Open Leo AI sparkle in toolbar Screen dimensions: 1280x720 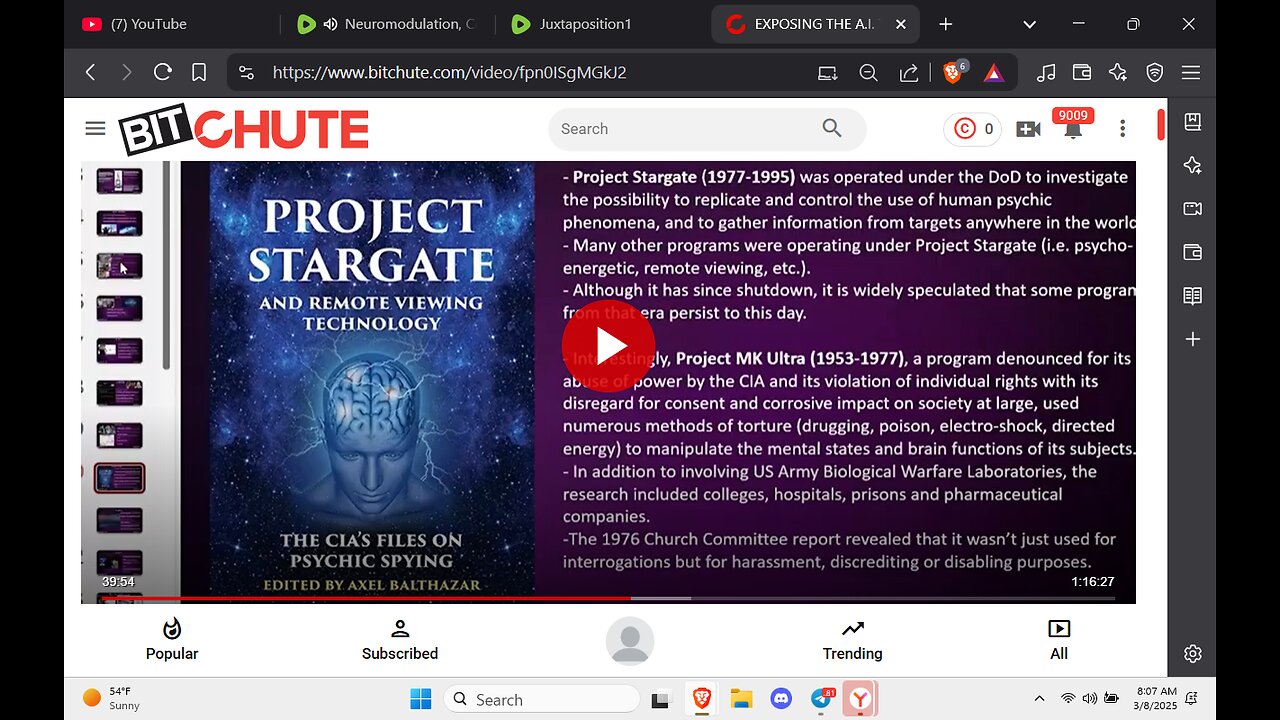1118,72
